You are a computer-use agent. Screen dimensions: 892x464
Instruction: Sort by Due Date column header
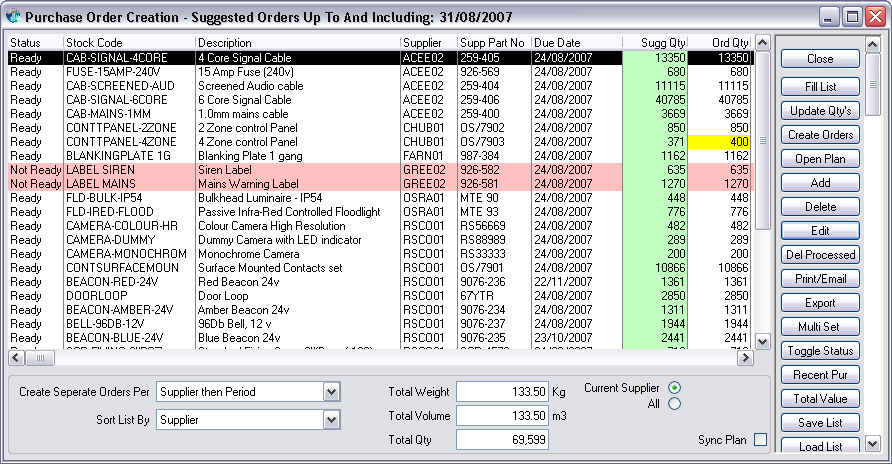coord(577,43)
